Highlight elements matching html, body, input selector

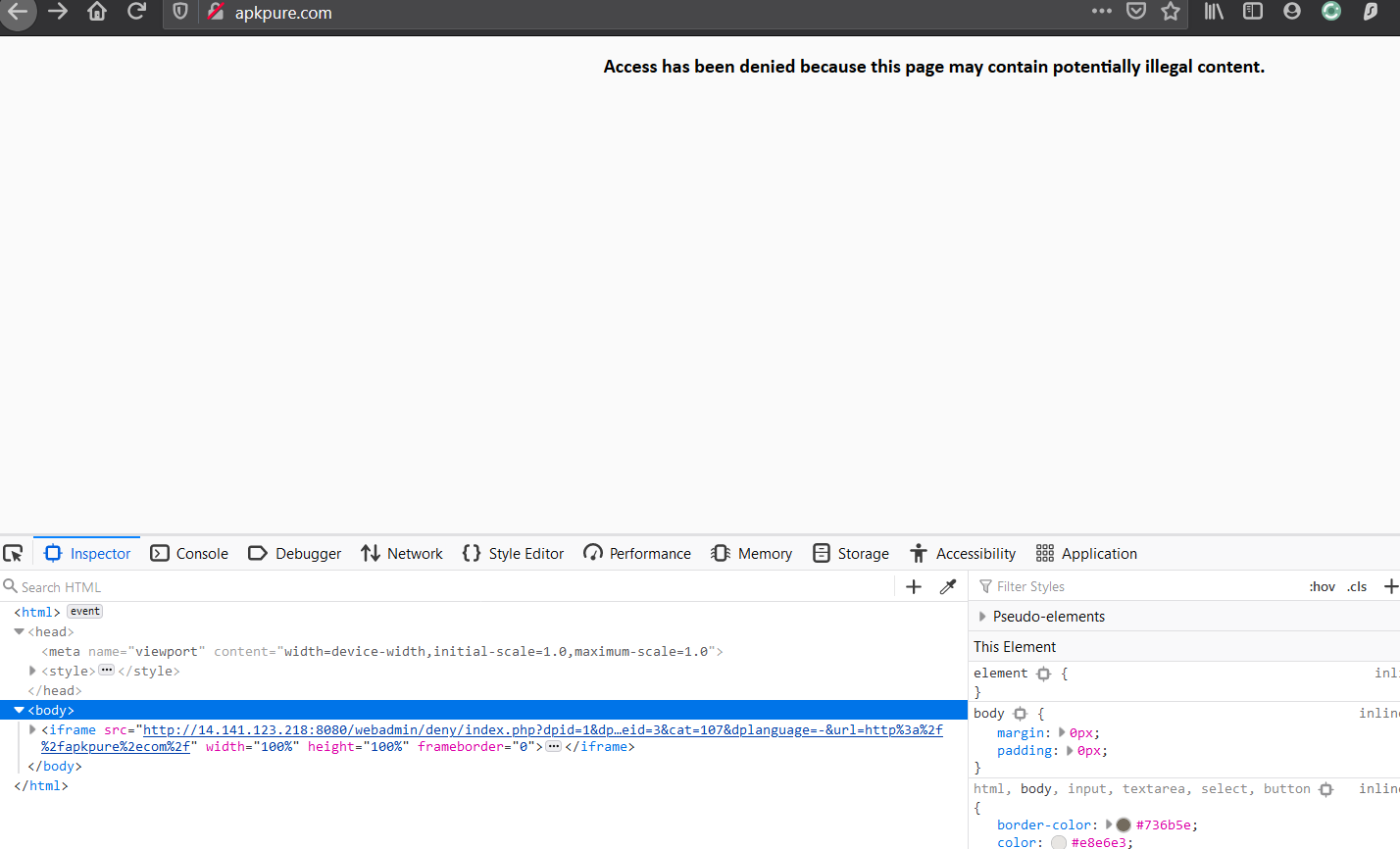pyautogui.click(x=1325, y=789)
